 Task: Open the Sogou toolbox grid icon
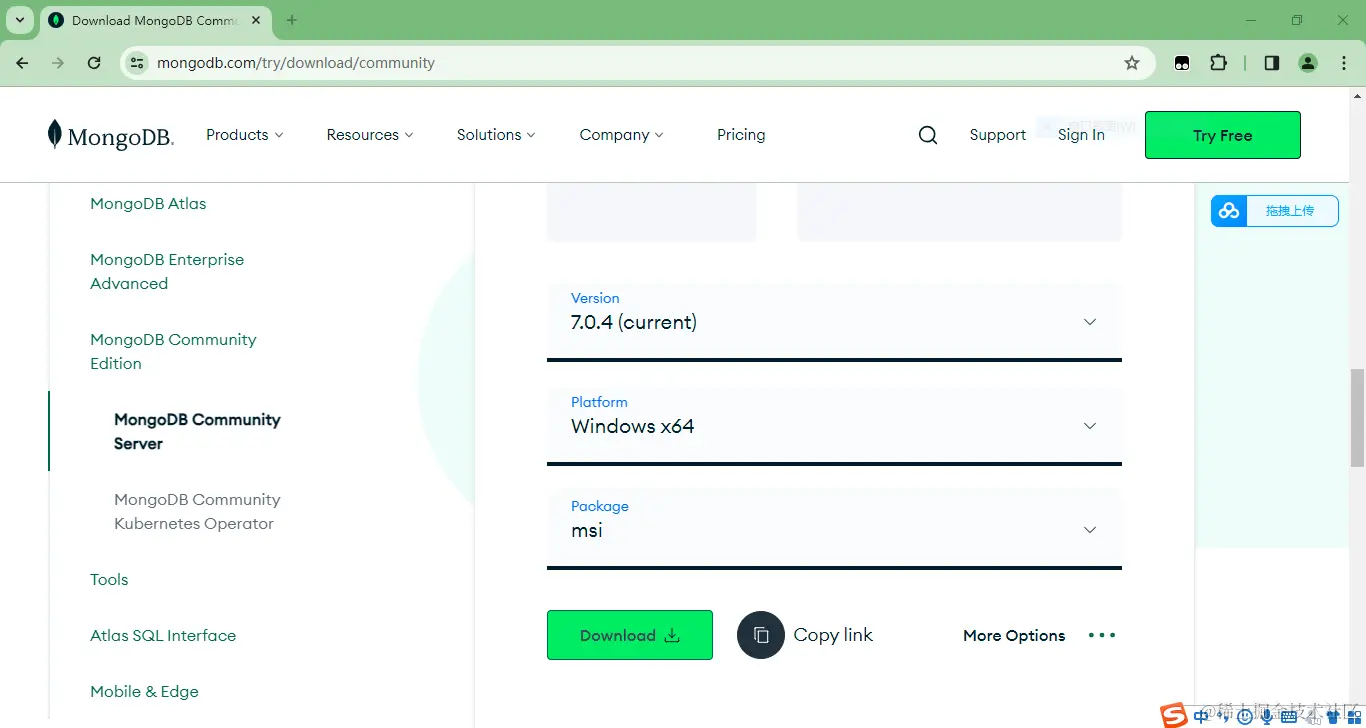coord(1354,716)
